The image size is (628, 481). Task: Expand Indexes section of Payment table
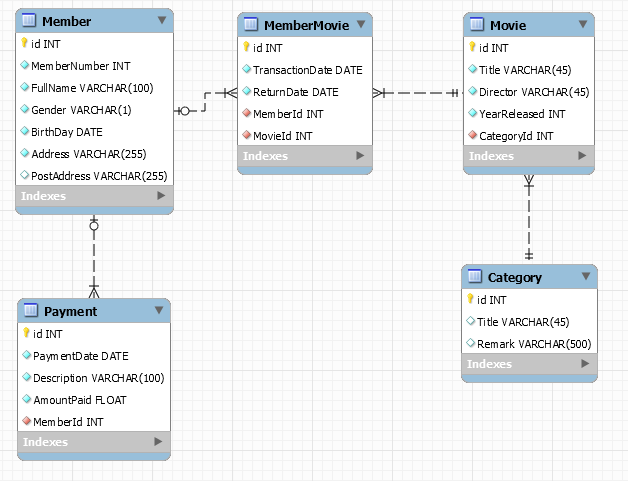157,442
